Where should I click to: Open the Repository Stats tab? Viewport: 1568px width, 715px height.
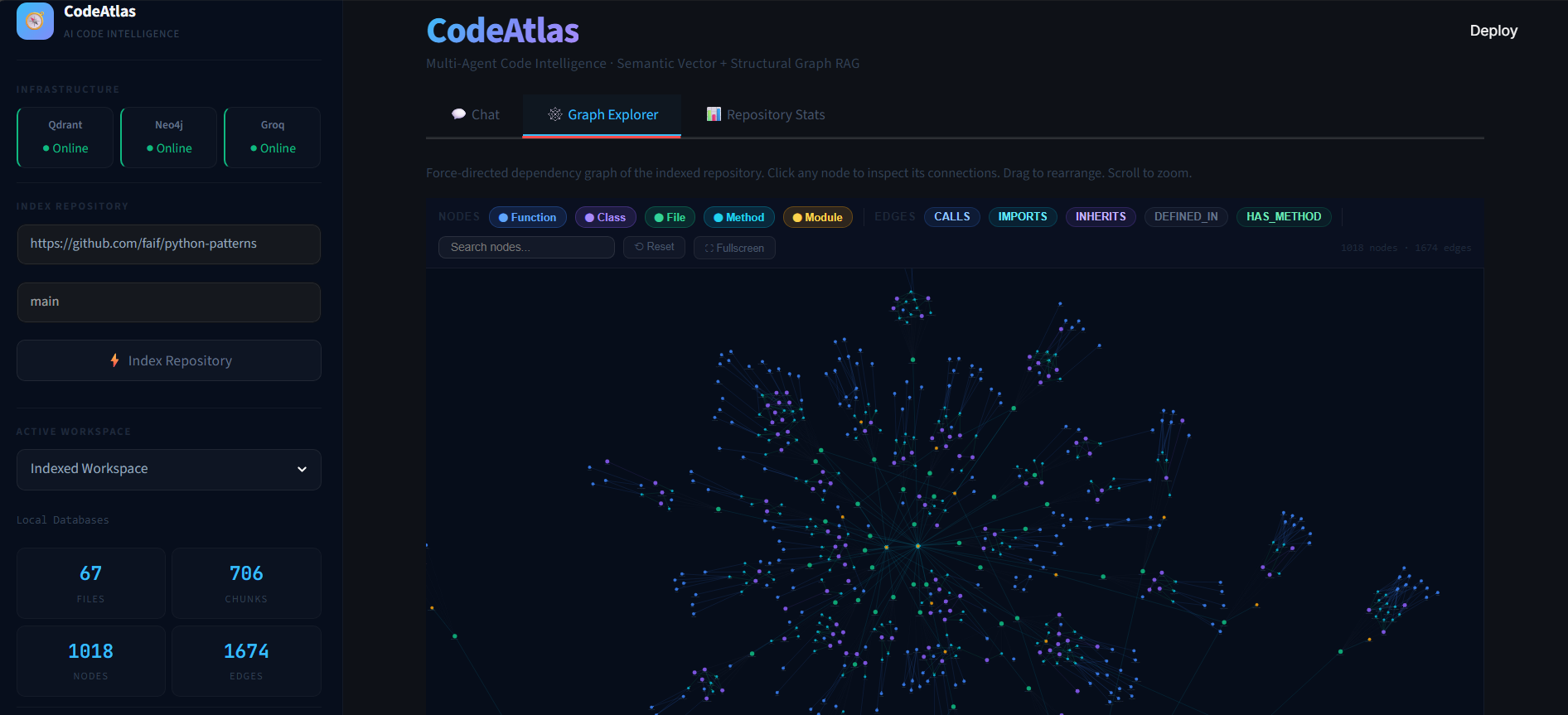click(766, 114)
